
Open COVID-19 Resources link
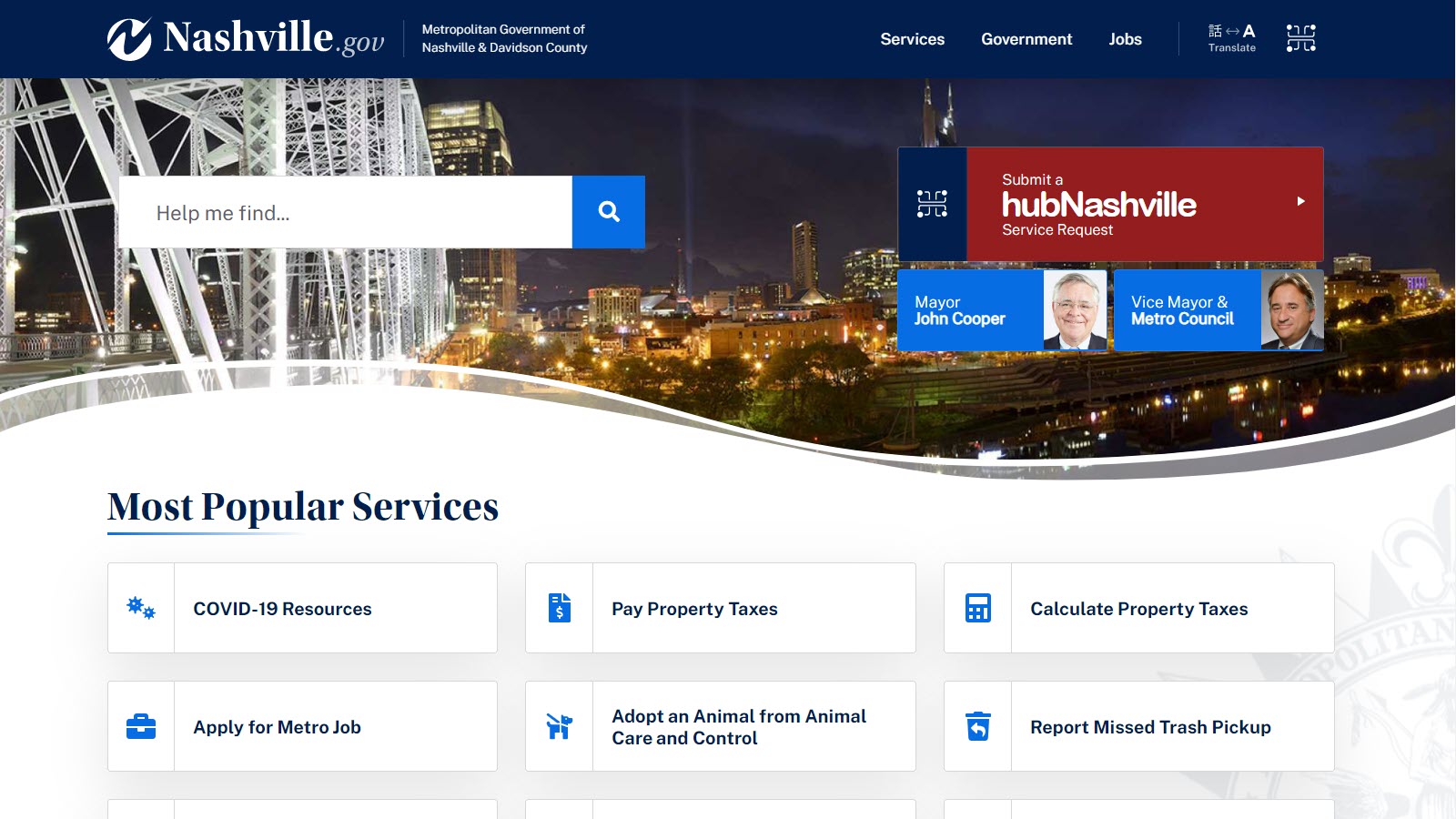point(303,608)
